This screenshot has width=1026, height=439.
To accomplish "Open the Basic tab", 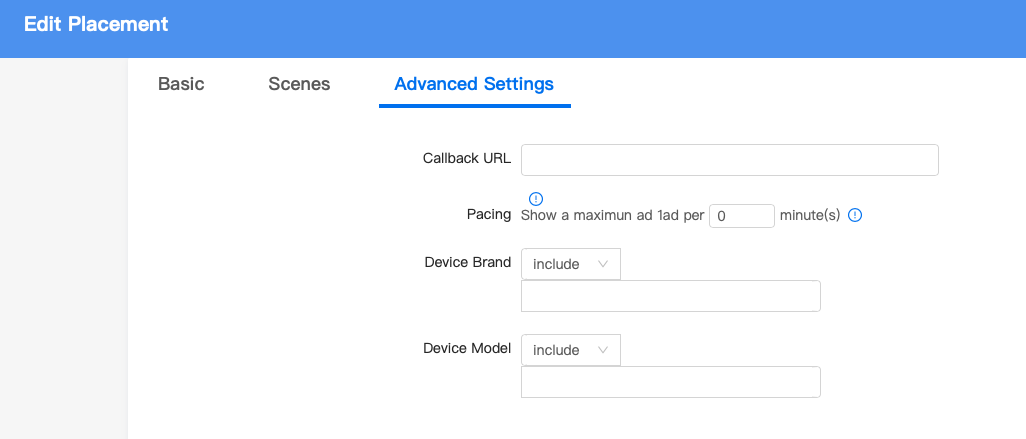I will 181,84.
